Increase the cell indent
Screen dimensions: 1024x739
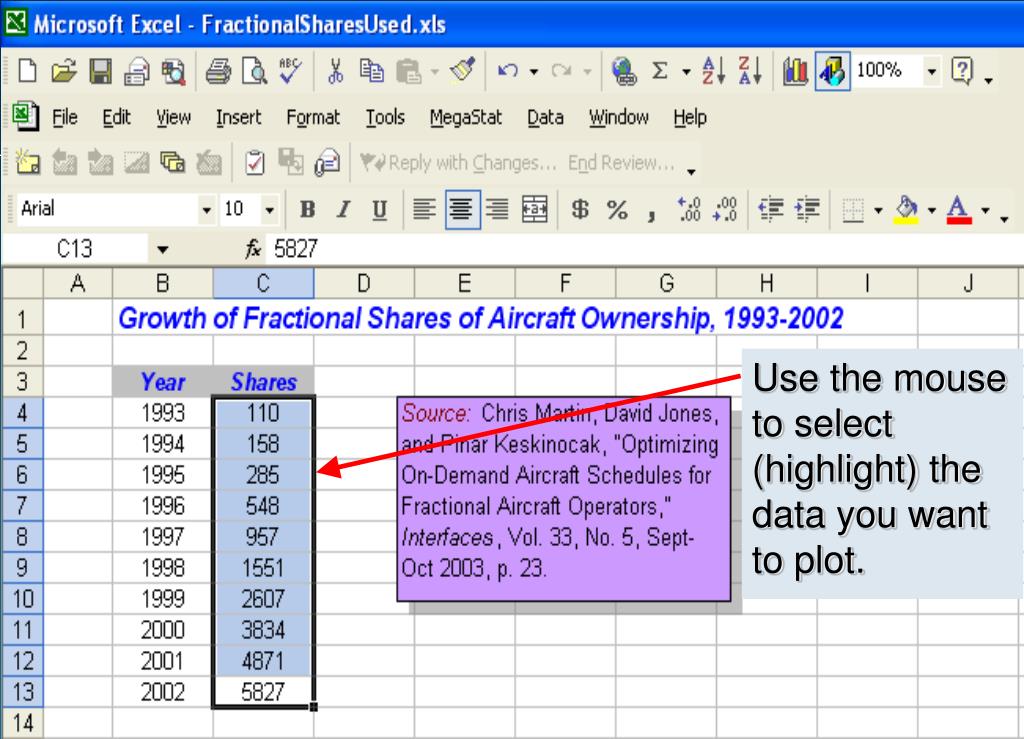pos(807,210)
